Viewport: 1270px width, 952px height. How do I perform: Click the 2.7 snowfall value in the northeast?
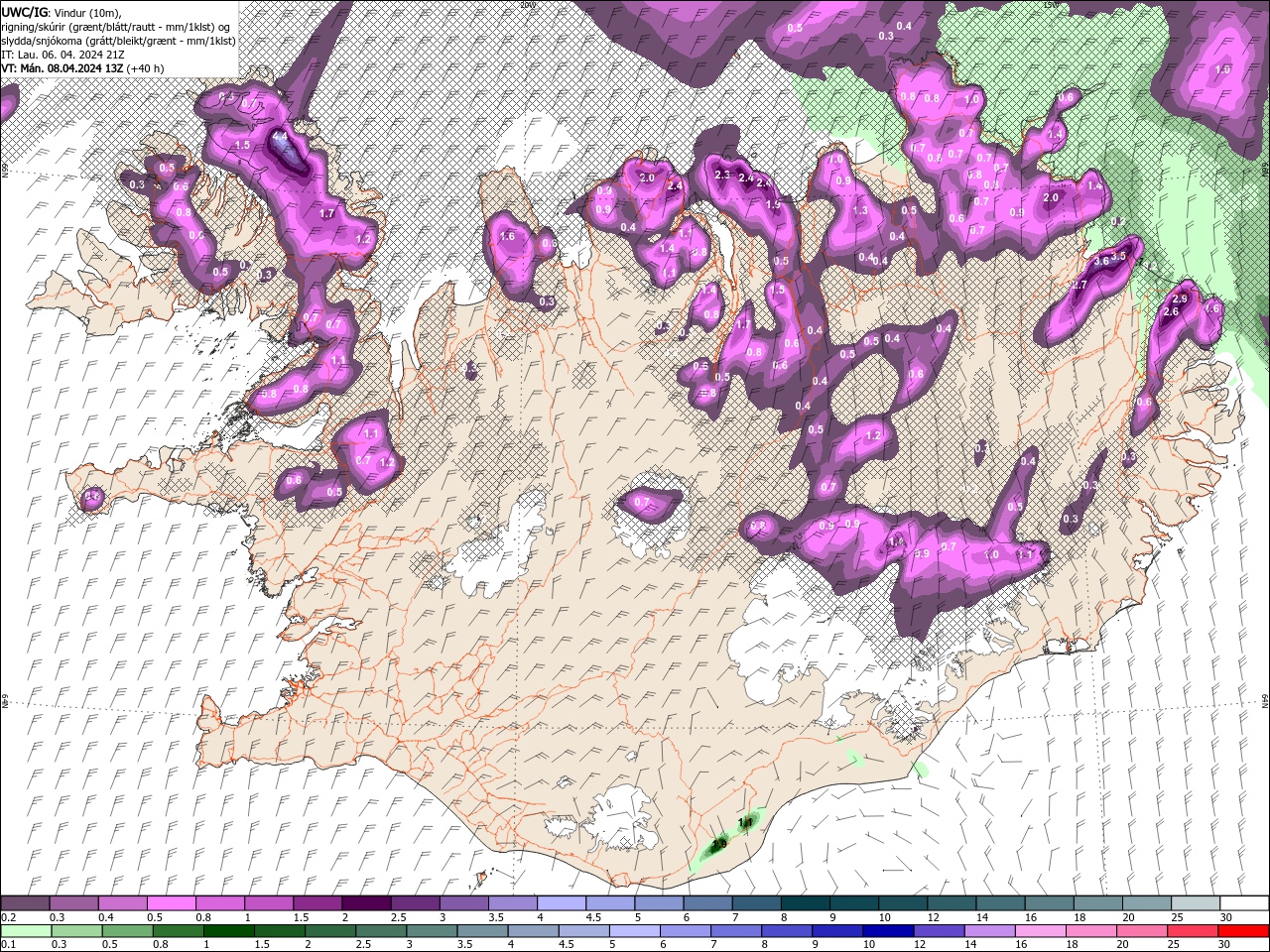click(1080, 285)
